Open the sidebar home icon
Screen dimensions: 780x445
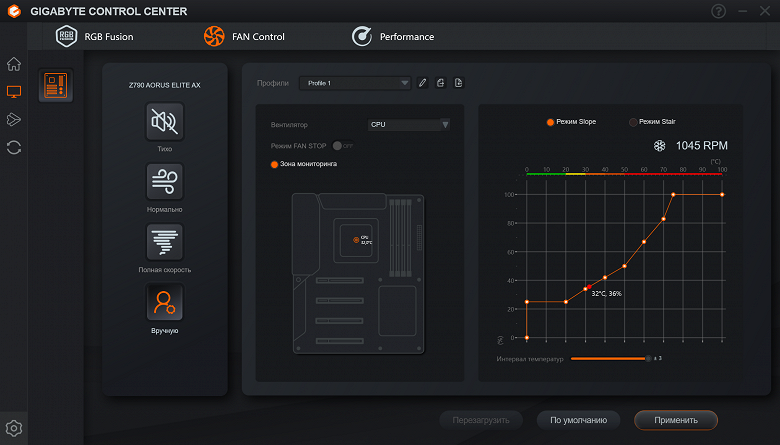click(14, 64)
